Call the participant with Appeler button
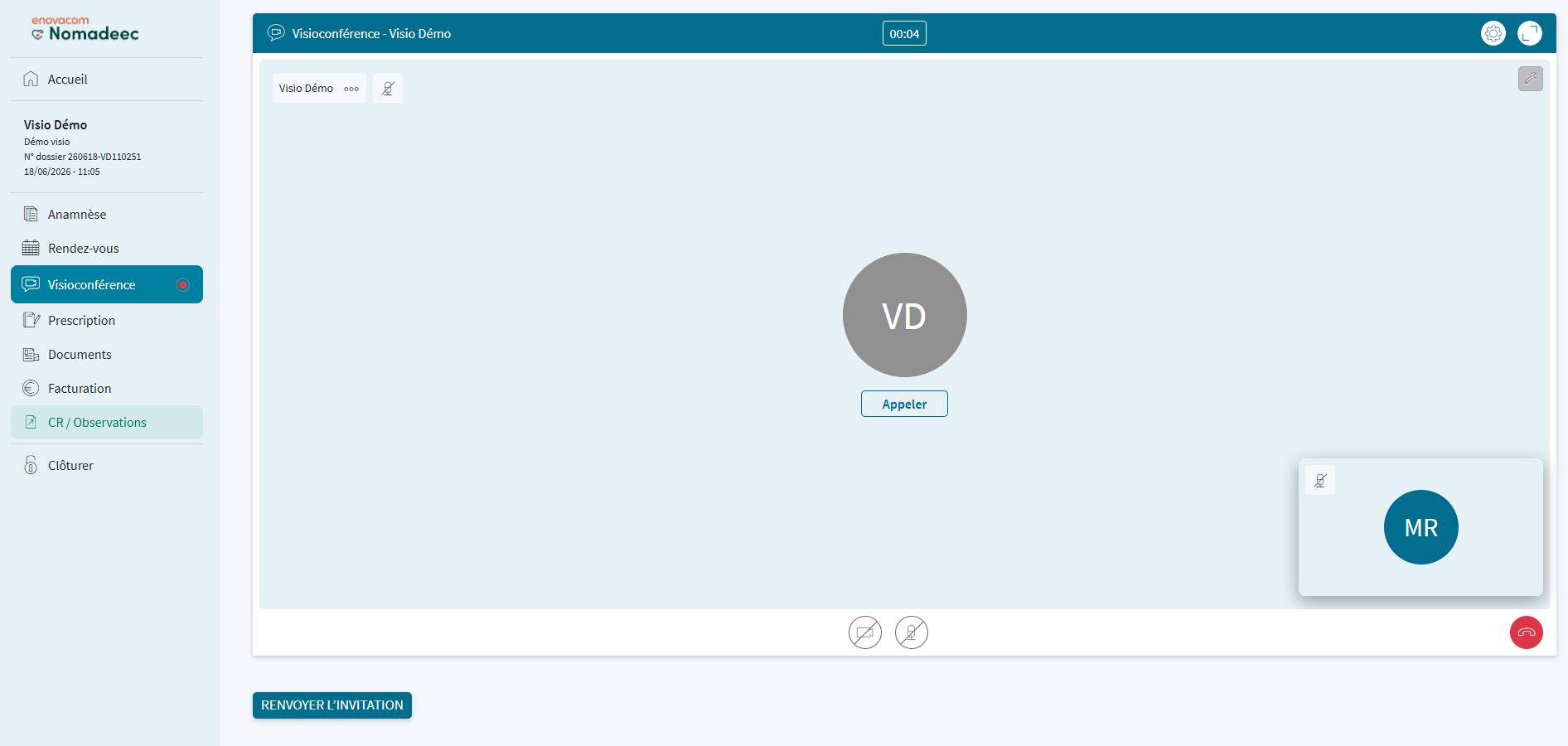Screen dimensions: 1568x746 904,404
